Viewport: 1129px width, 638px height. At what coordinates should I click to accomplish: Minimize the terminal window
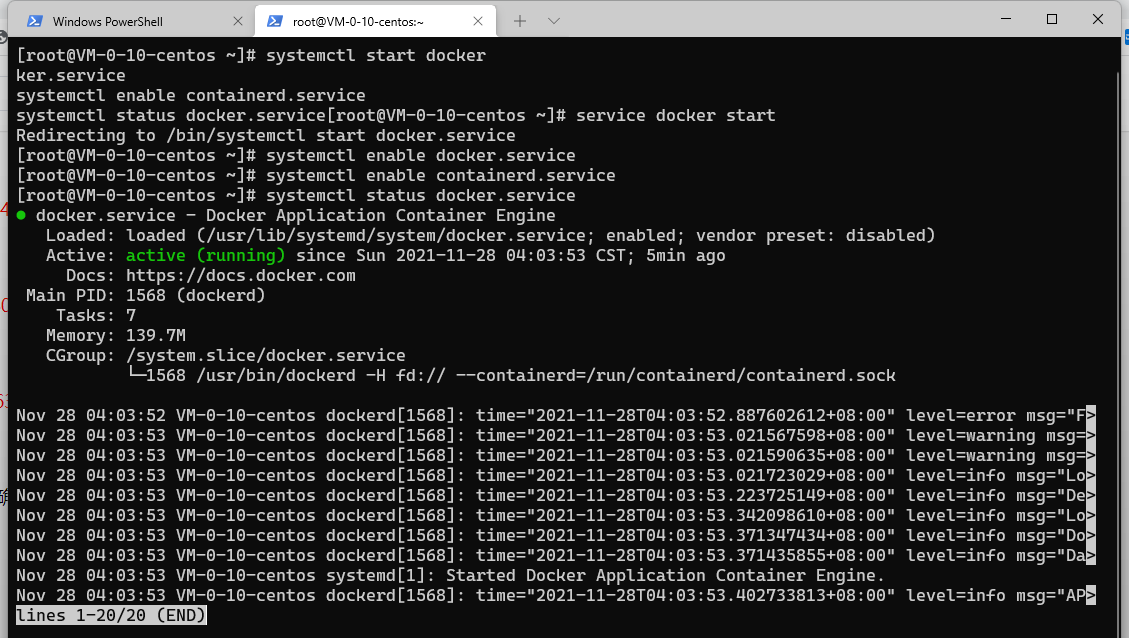[x=1006, y=19]
